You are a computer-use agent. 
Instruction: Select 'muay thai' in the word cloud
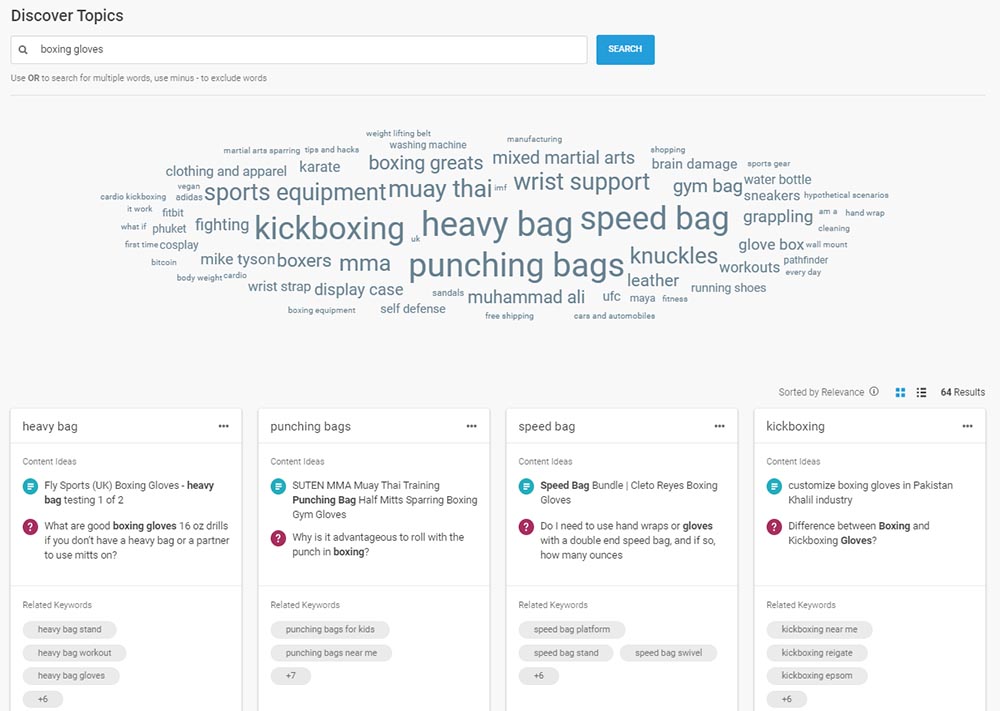(440, 189)
